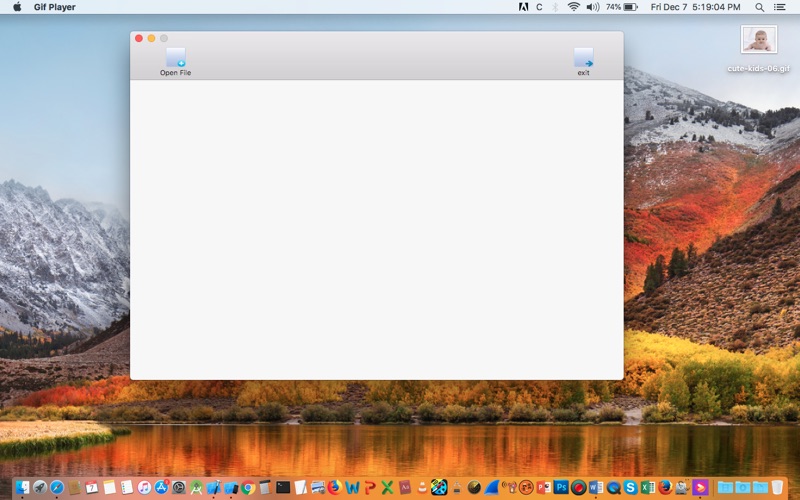
Task: Launch Google Chrome from the Dock
Action: (x=247, y=487)
